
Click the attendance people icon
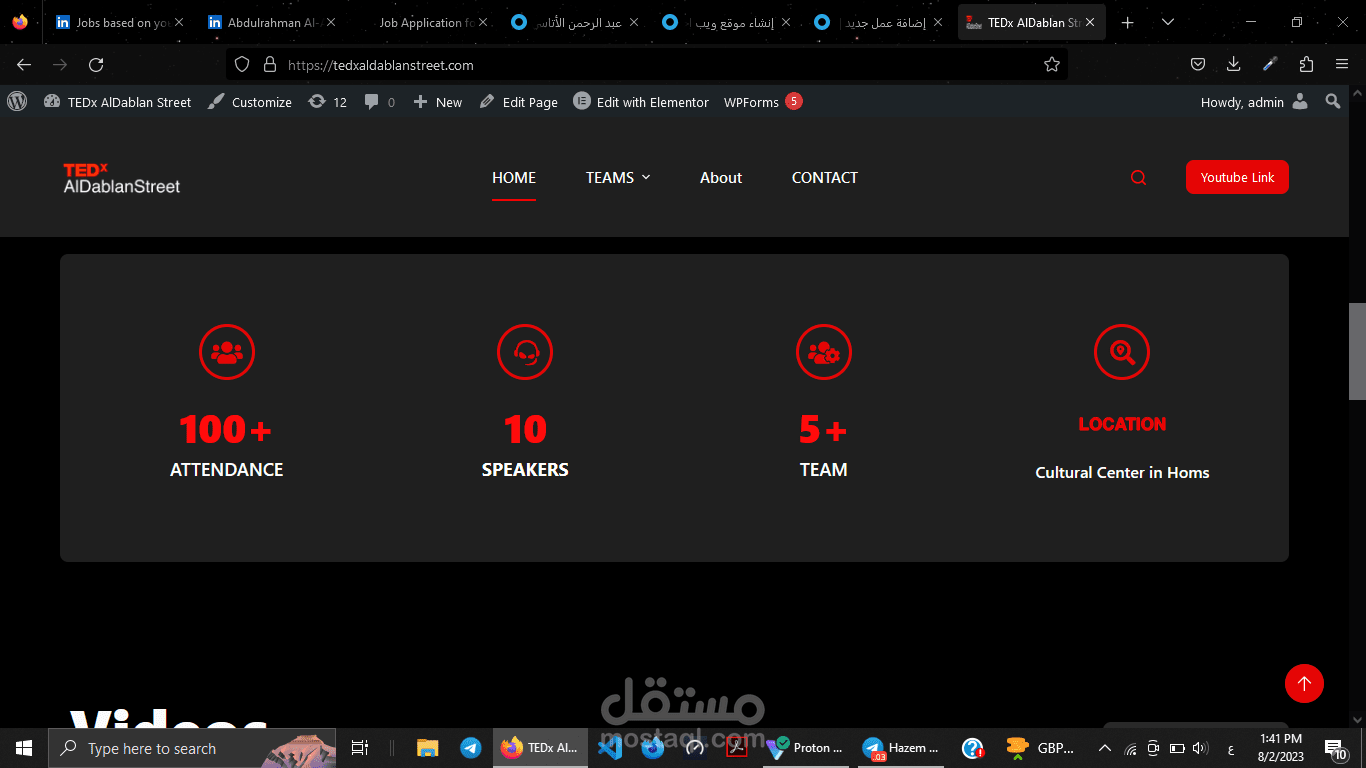pyautogui.click(x=227, y=352)
